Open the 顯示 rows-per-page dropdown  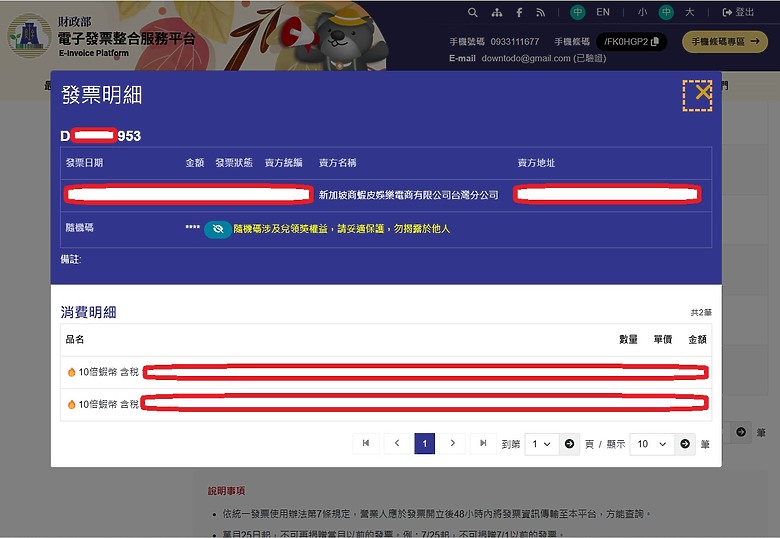point(652,444)
